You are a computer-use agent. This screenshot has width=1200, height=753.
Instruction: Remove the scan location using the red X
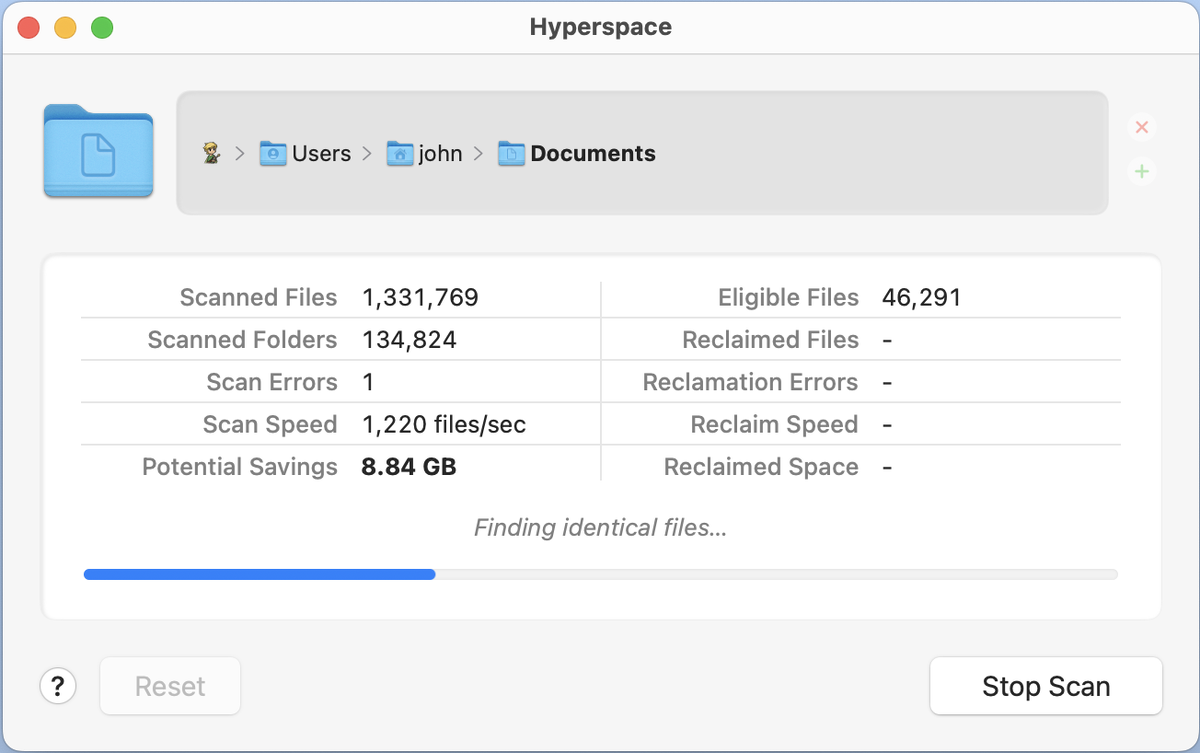tap(1141, 127)
